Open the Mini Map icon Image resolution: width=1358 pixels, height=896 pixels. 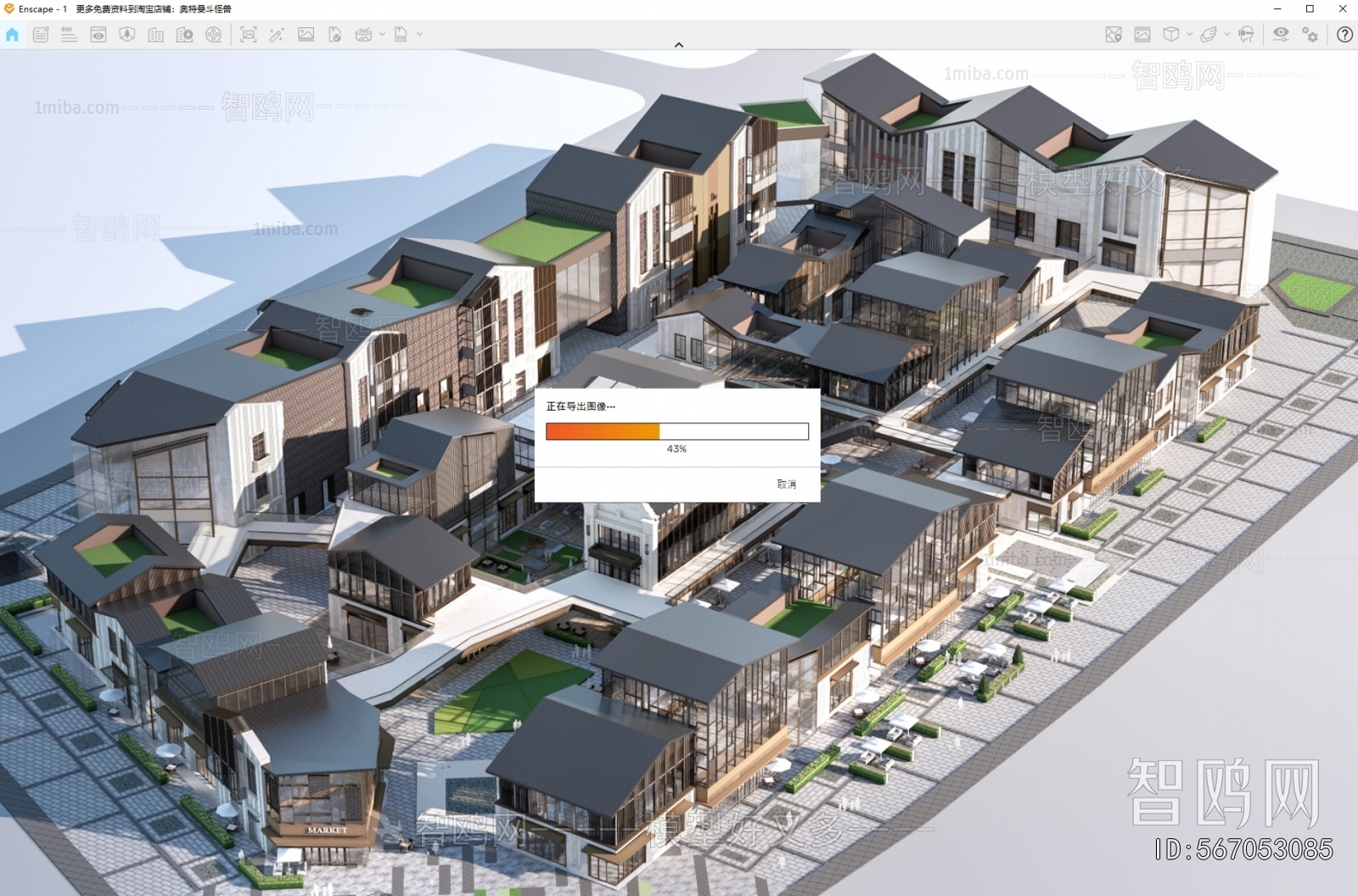1113,36
